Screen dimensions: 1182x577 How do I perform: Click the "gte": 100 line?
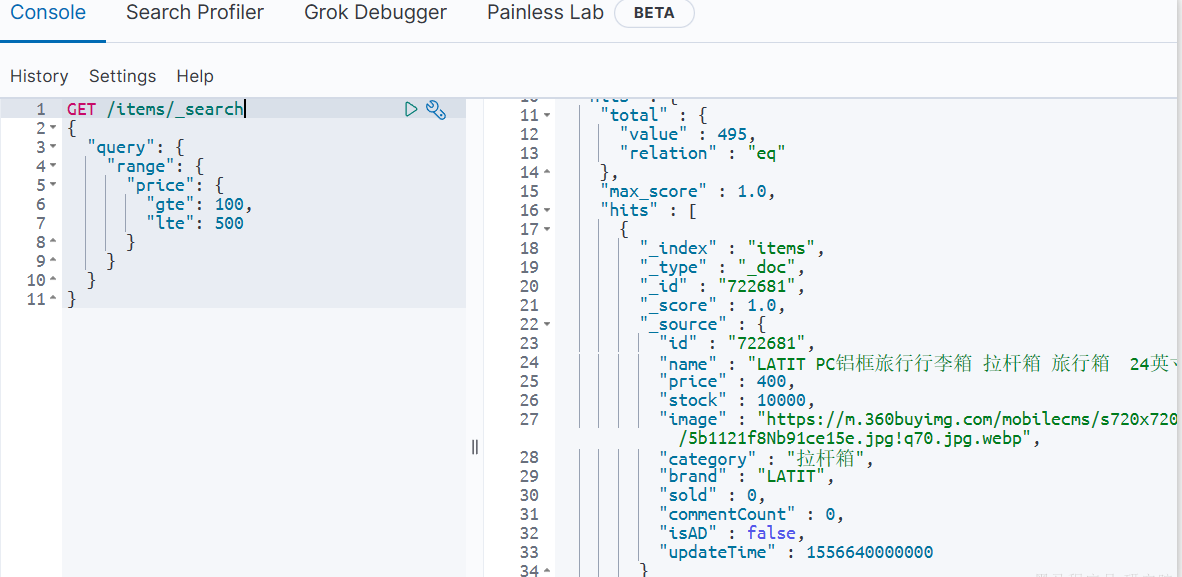[x=199, y=204]
